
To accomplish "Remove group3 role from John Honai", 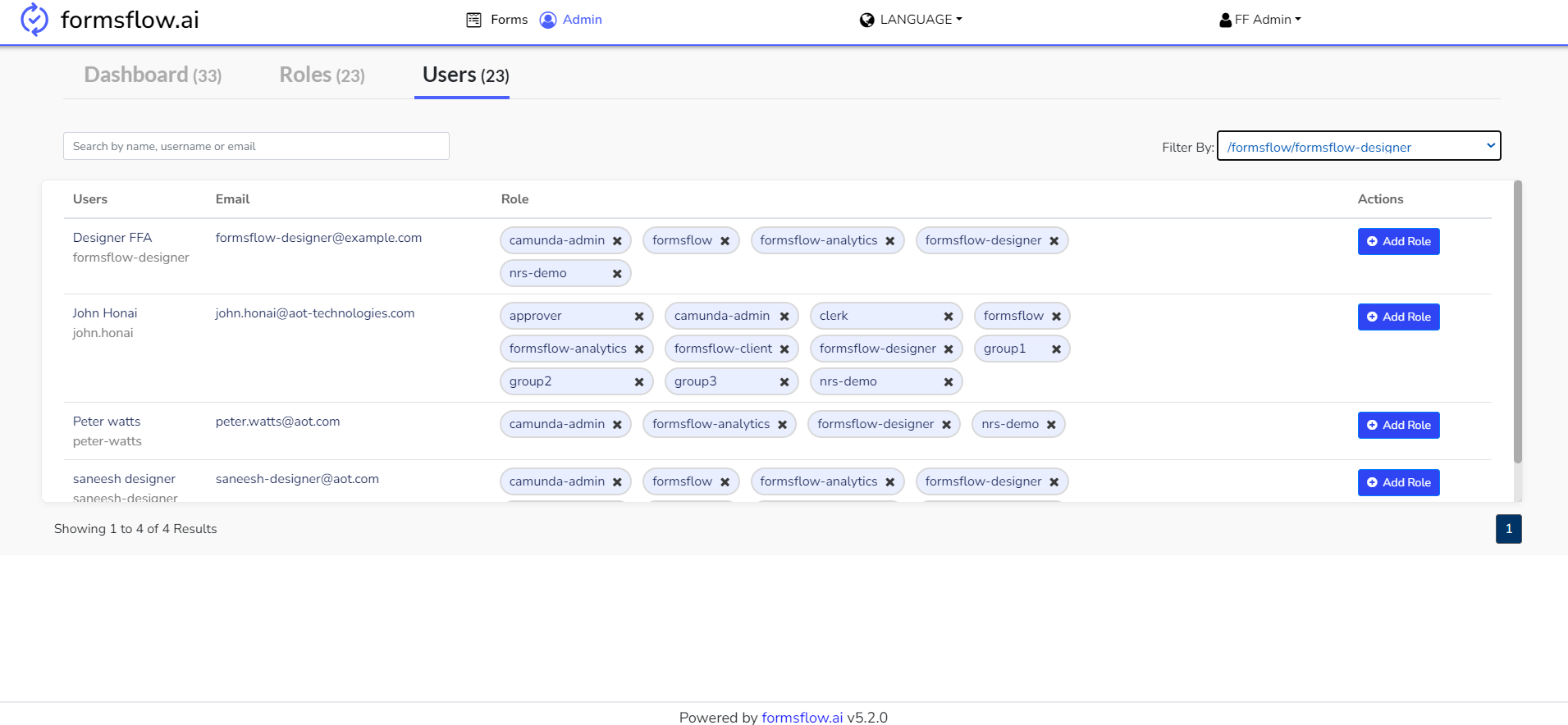I will 784,382.
